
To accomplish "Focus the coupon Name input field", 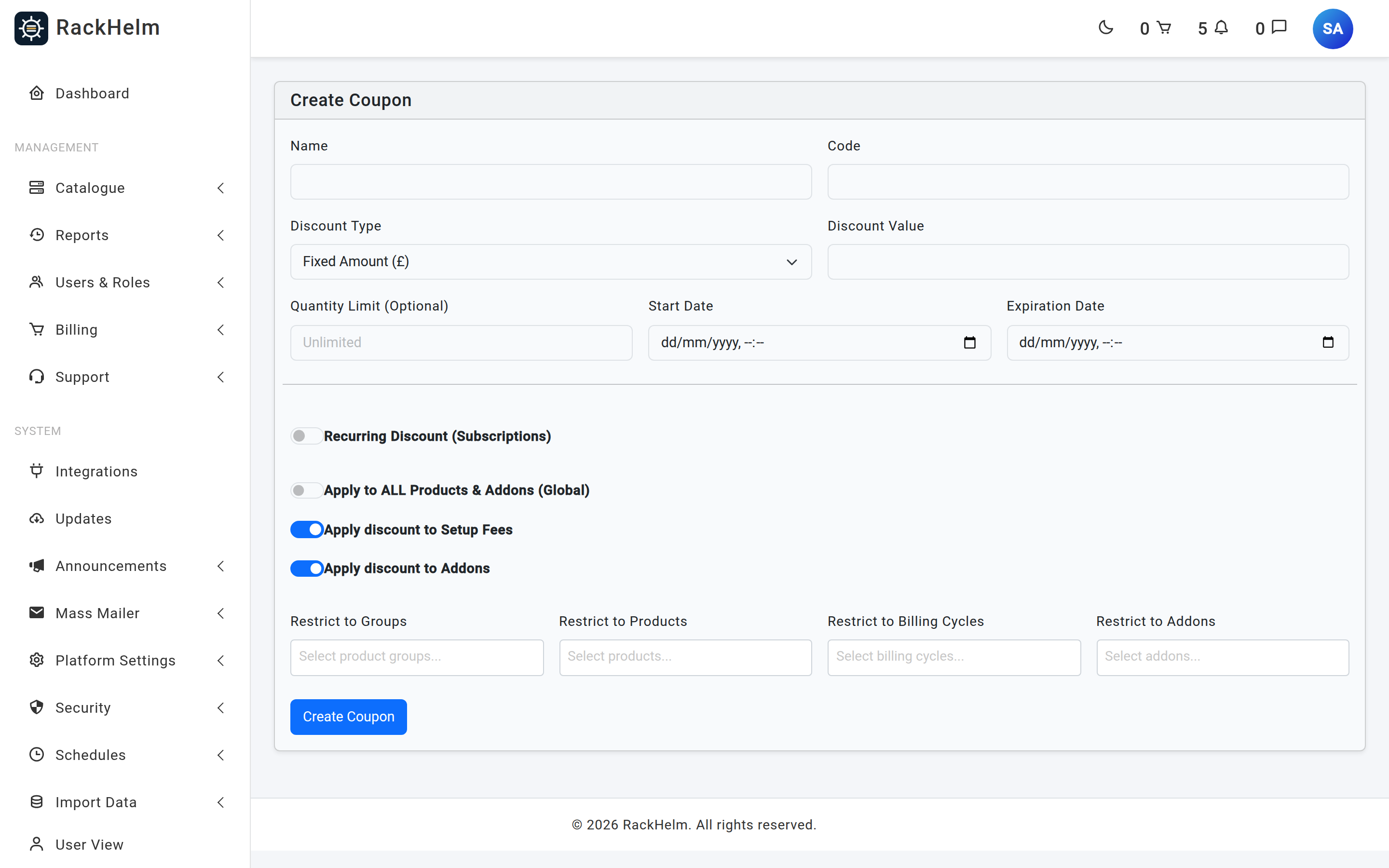I will click(551, 182).
